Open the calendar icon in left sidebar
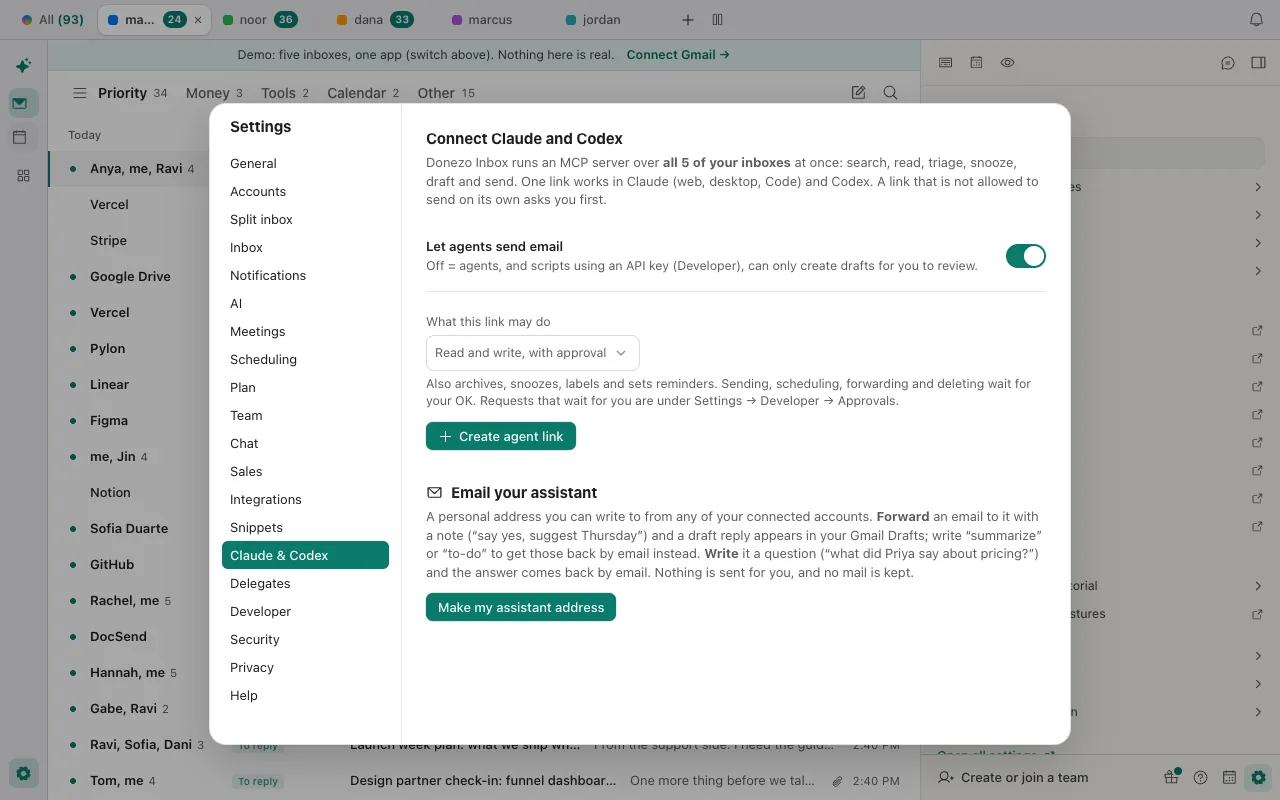 (x=20, y=138)
